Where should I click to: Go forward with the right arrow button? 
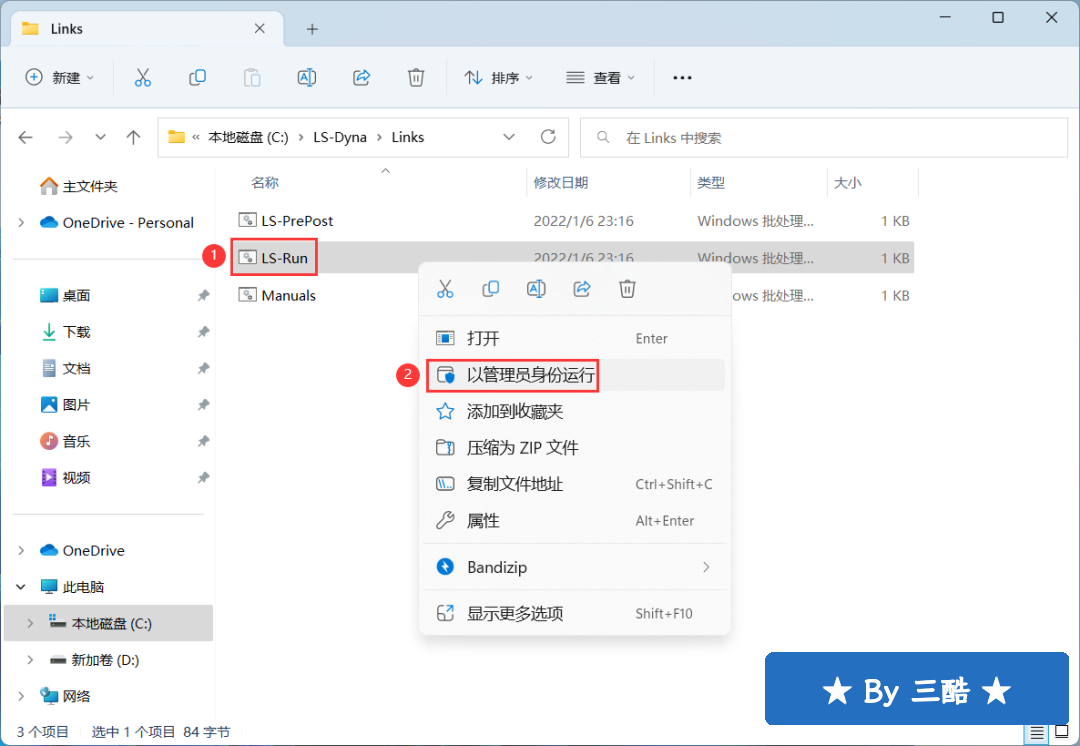click(x=65, y=138)
